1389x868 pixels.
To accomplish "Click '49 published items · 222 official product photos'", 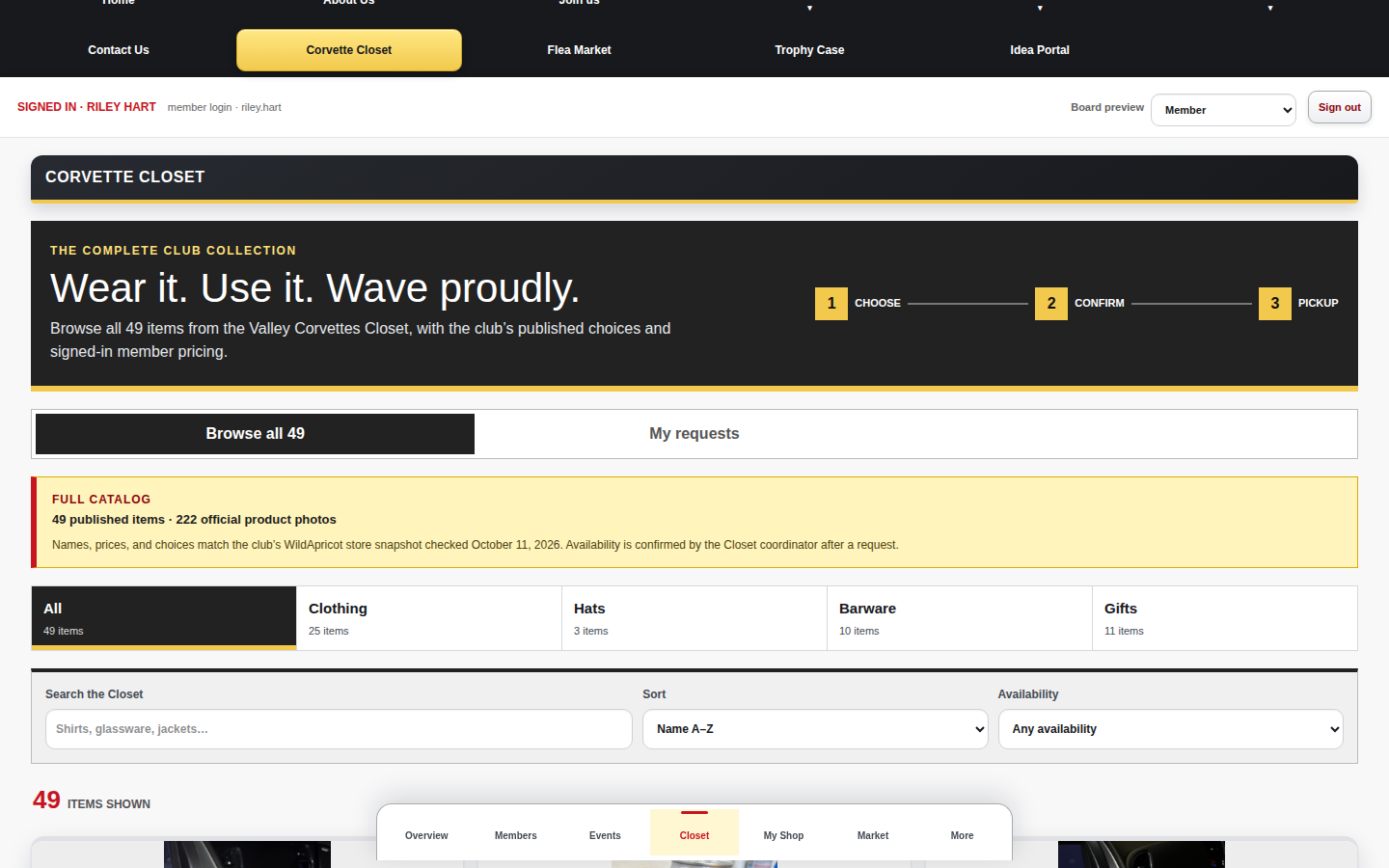I will (194, 520).
